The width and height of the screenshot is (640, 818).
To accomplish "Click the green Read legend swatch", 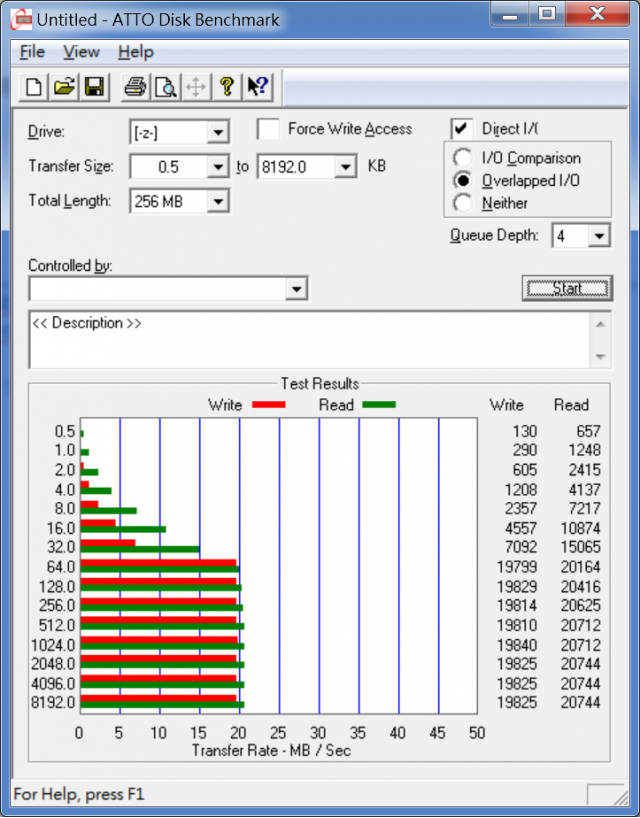I will pos(379,404).
